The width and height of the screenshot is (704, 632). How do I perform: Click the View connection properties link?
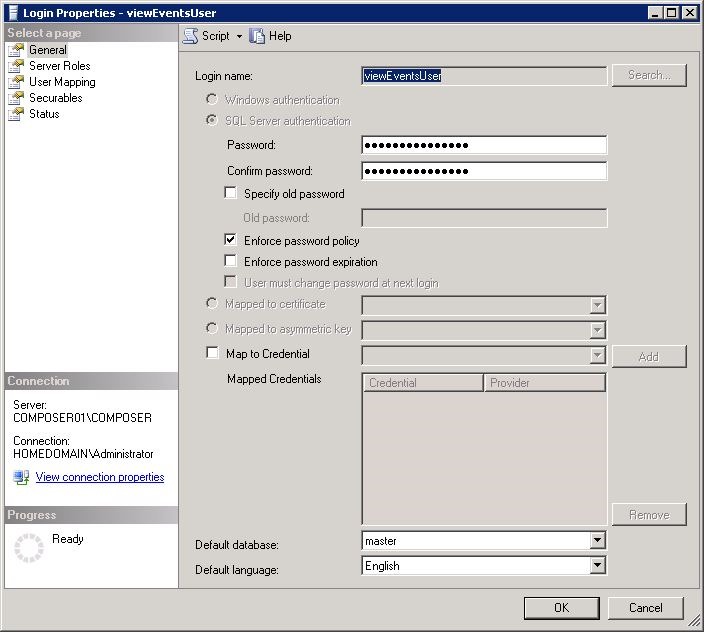(x=100, y=477)
